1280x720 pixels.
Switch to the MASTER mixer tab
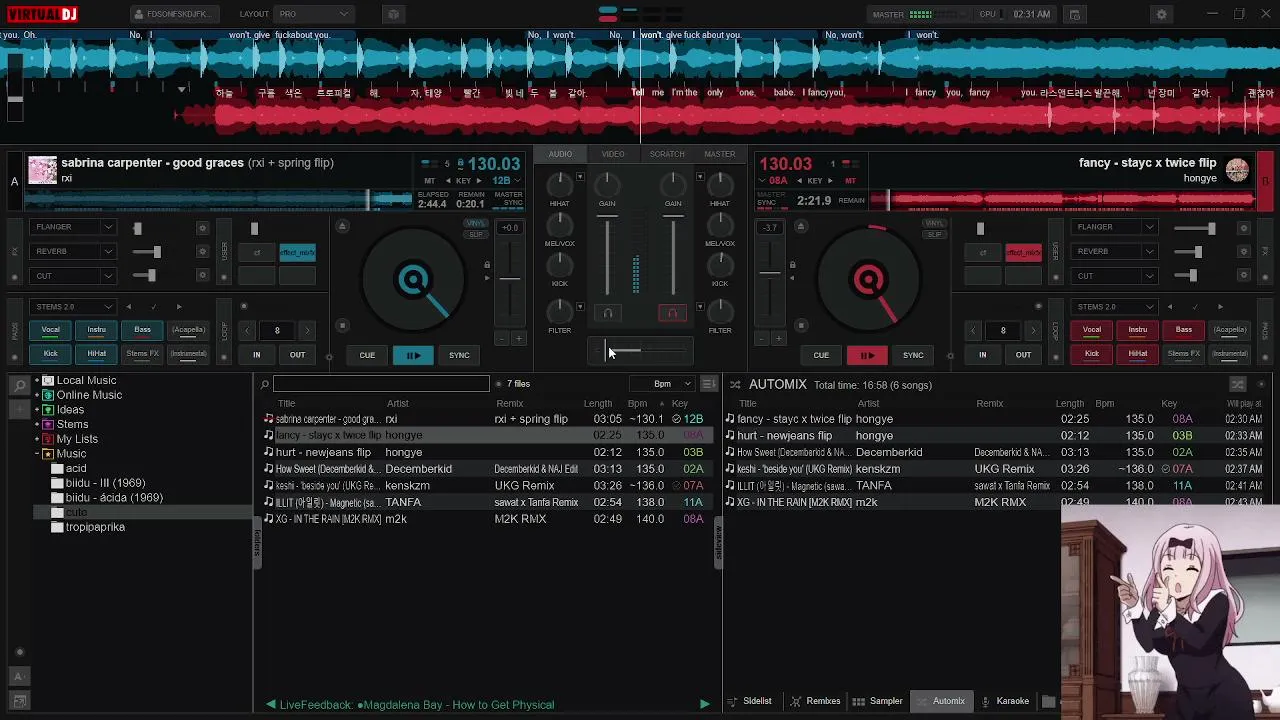pyautogui.click(x=720, y=154)
